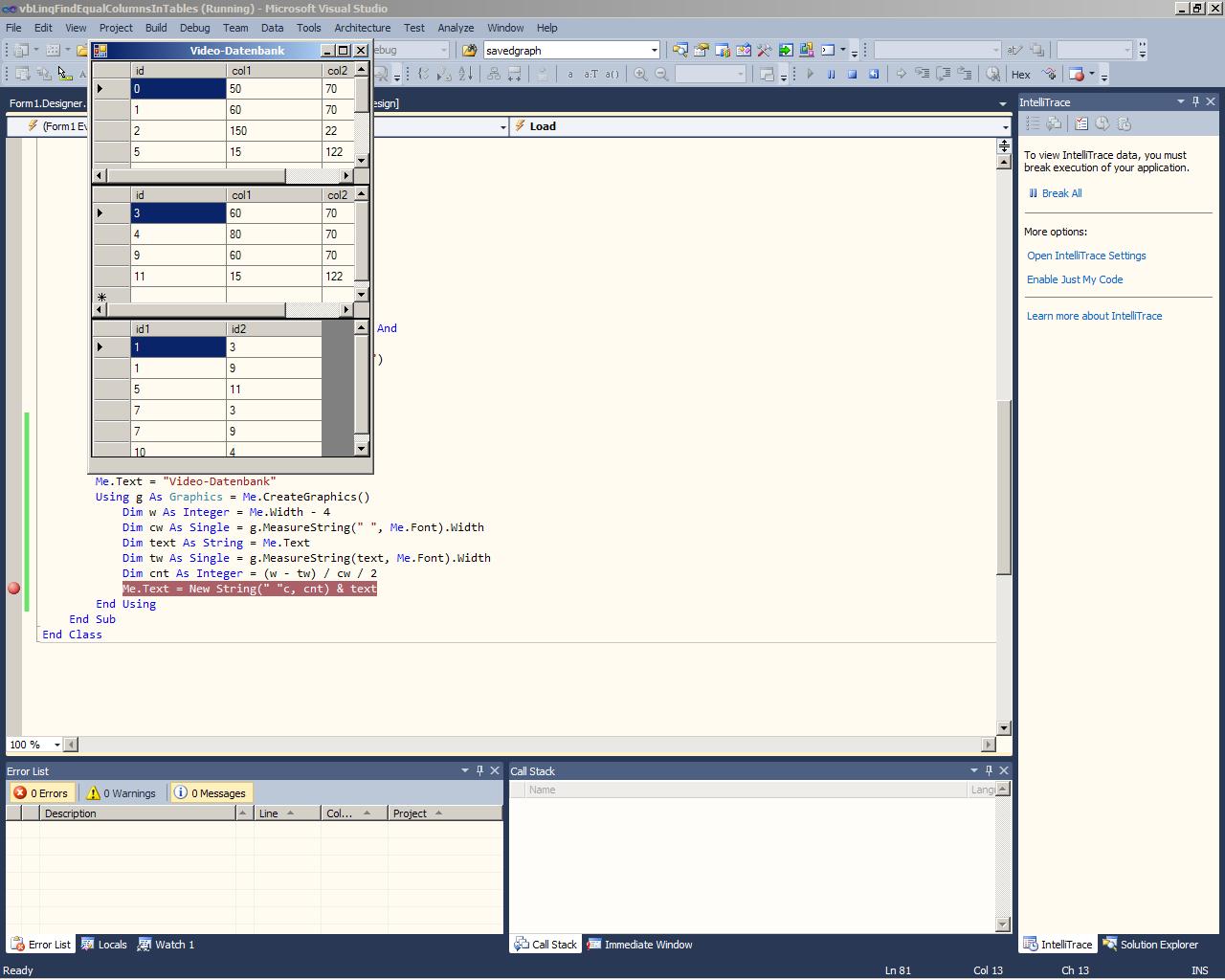
Task: Click the breakpoint dot in editor margin
Action: pos(14,589)
